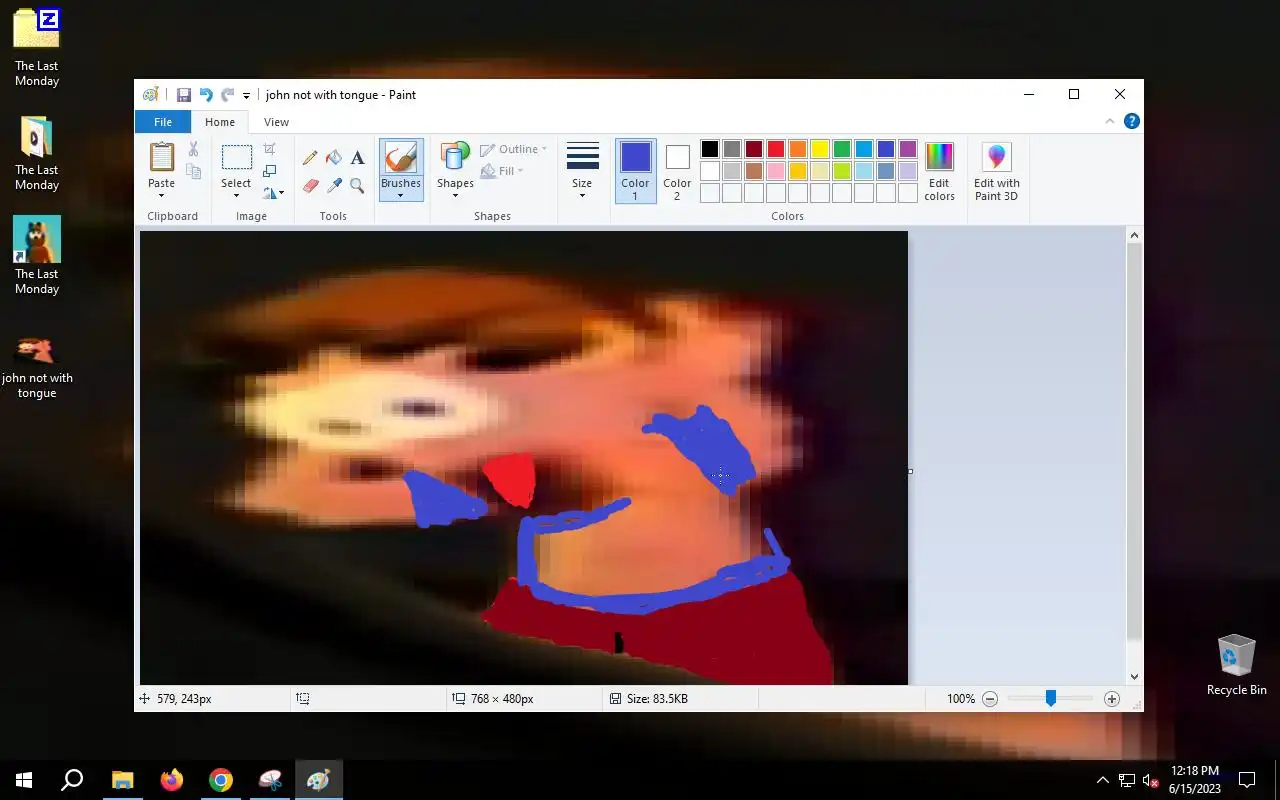The image size is (1280, 800).
Task: Pick the red color swatch
Action: tap(776, 149)
